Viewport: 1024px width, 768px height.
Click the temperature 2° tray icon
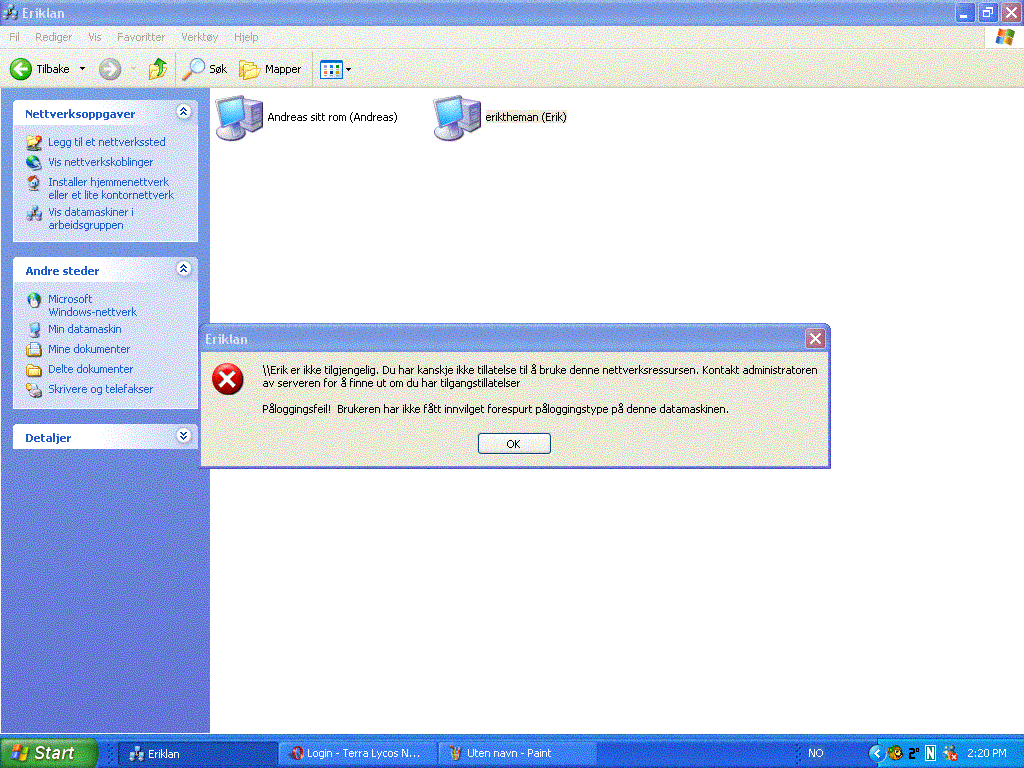pos(914,753)
